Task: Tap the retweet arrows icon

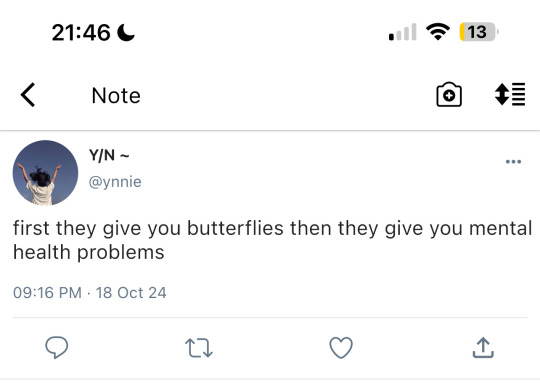Action: [x=199, y=348]
